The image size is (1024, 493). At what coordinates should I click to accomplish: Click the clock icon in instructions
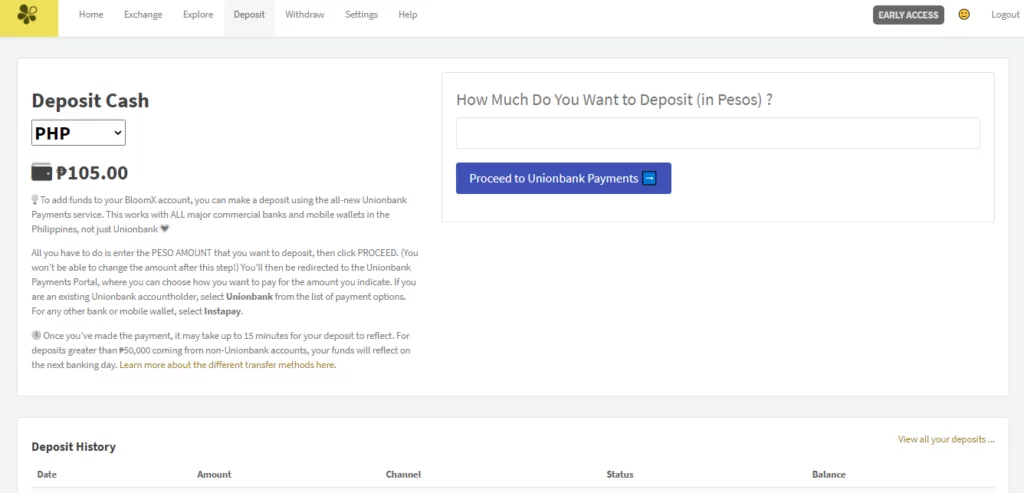click(36, 336)
